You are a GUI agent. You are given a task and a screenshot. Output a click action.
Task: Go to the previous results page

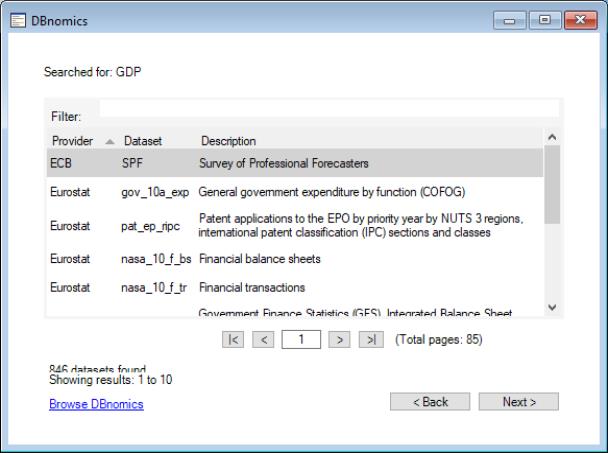tap(262, 340)
